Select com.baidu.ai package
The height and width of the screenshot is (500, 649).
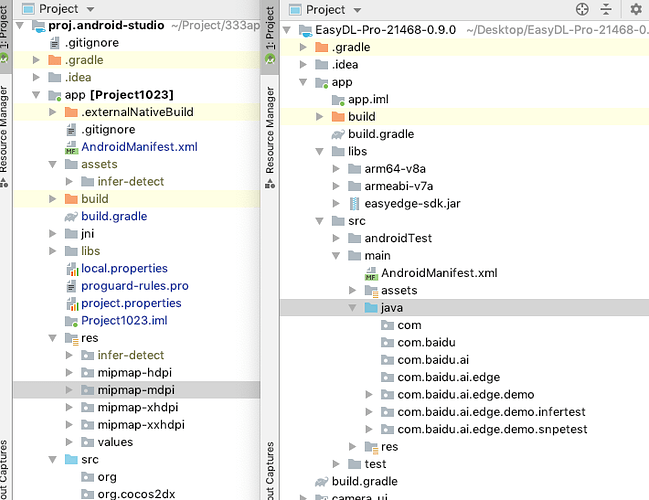(x=433, y=360)
